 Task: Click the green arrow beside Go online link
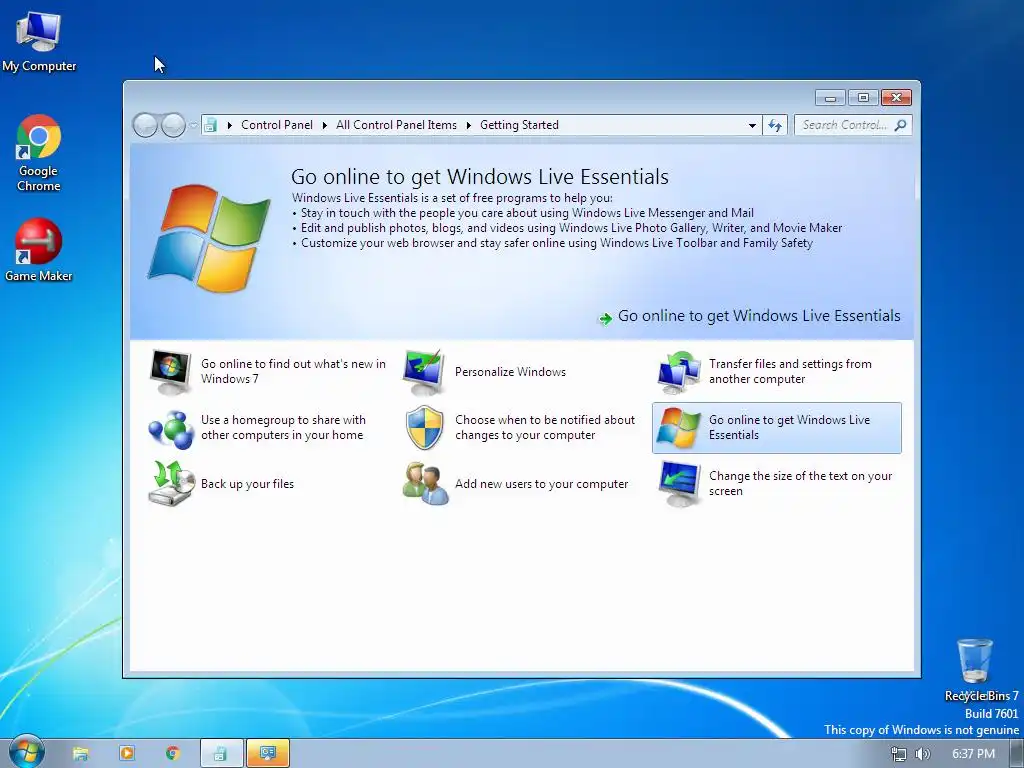[x=605, y=318]
